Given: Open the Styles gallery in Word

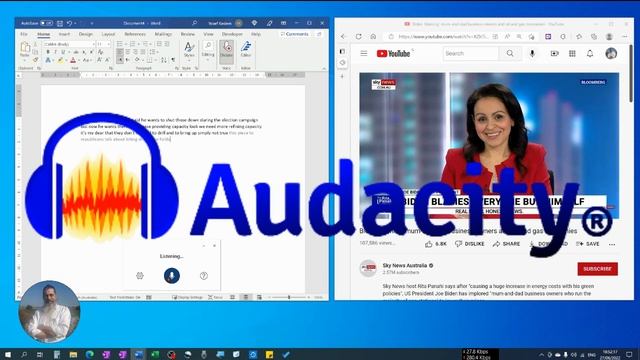Looking at the screenshot, I should (189, 51).
